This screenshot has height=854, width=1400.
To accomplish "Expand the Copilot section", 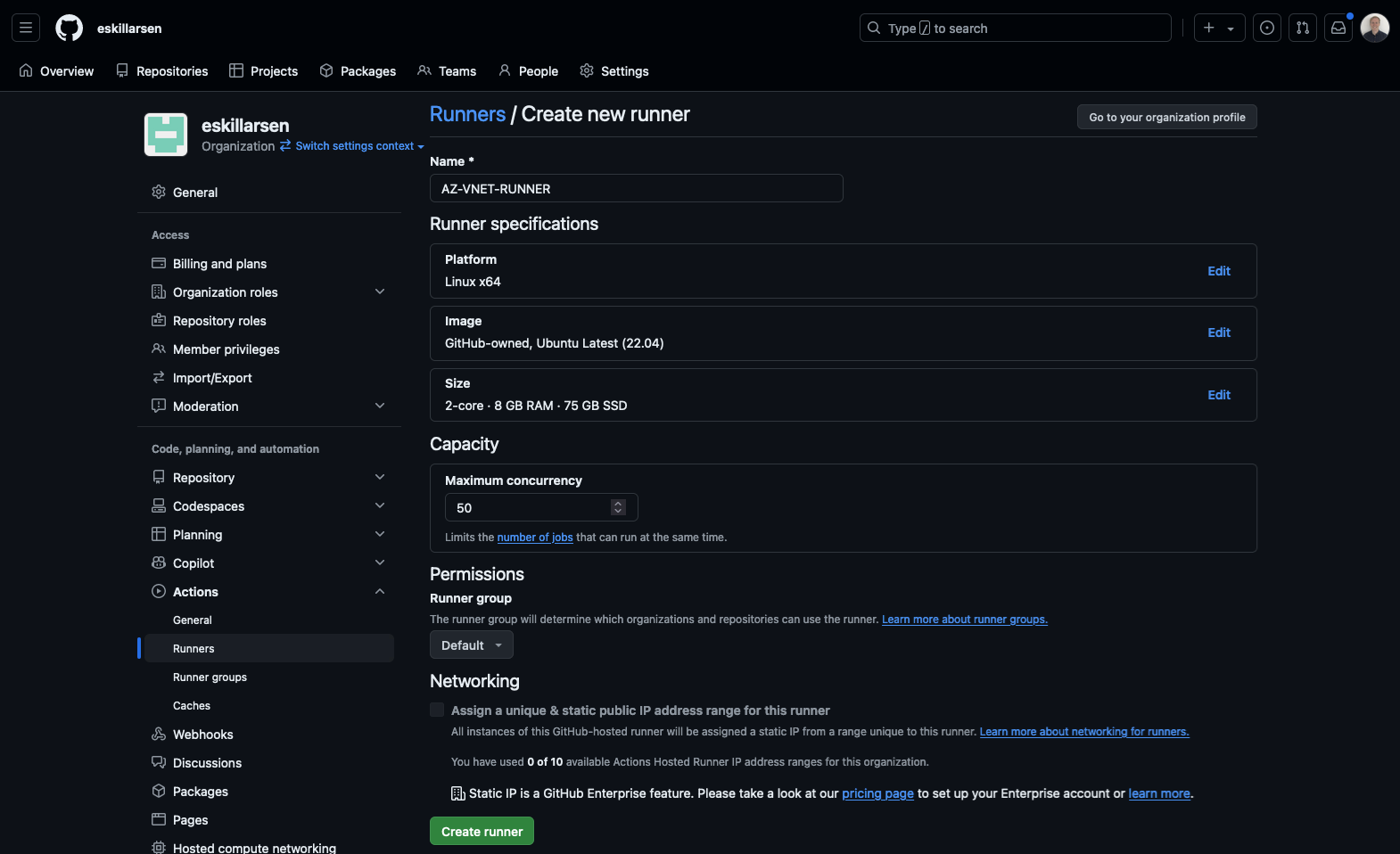I will click(x=269, y=562).
